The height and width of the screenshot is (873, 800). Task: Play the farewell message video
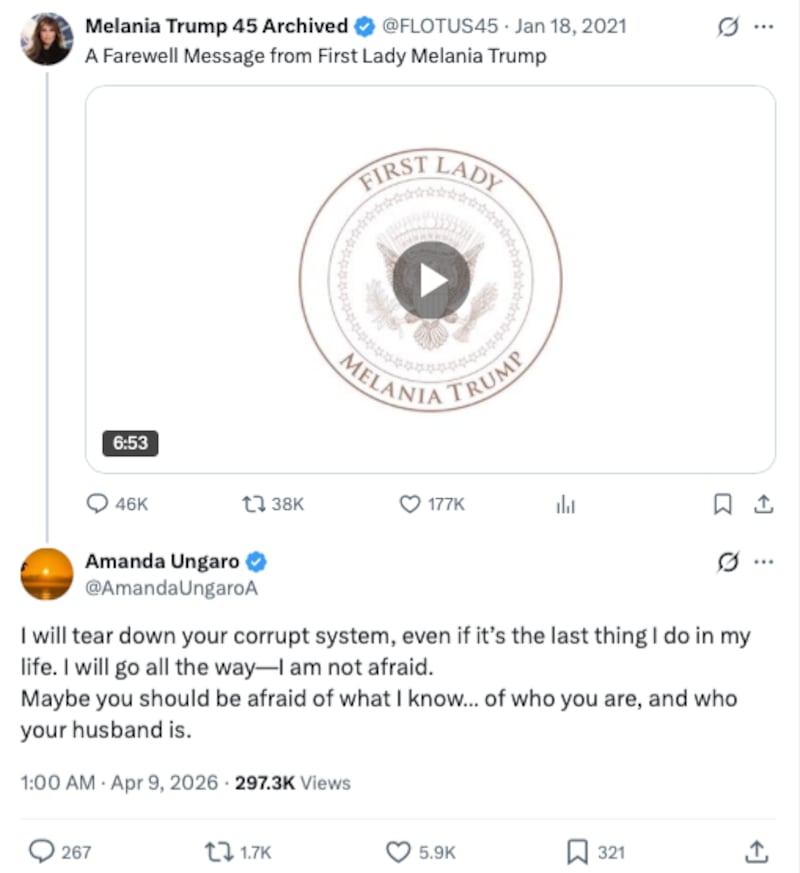click(x=430, y=278)
